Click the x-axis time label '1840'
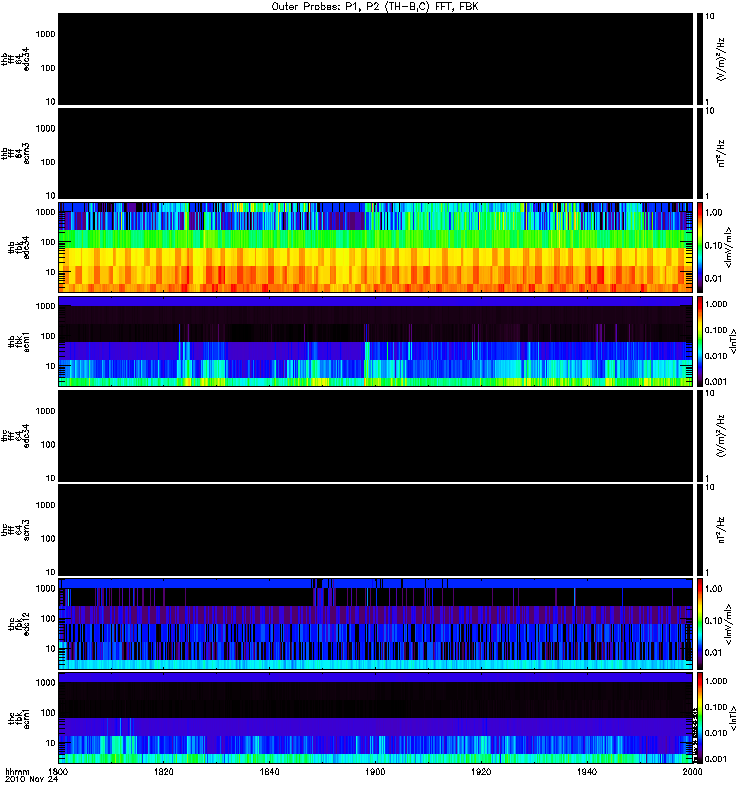This screenshot has height=800, width=750. click(269, 771)
